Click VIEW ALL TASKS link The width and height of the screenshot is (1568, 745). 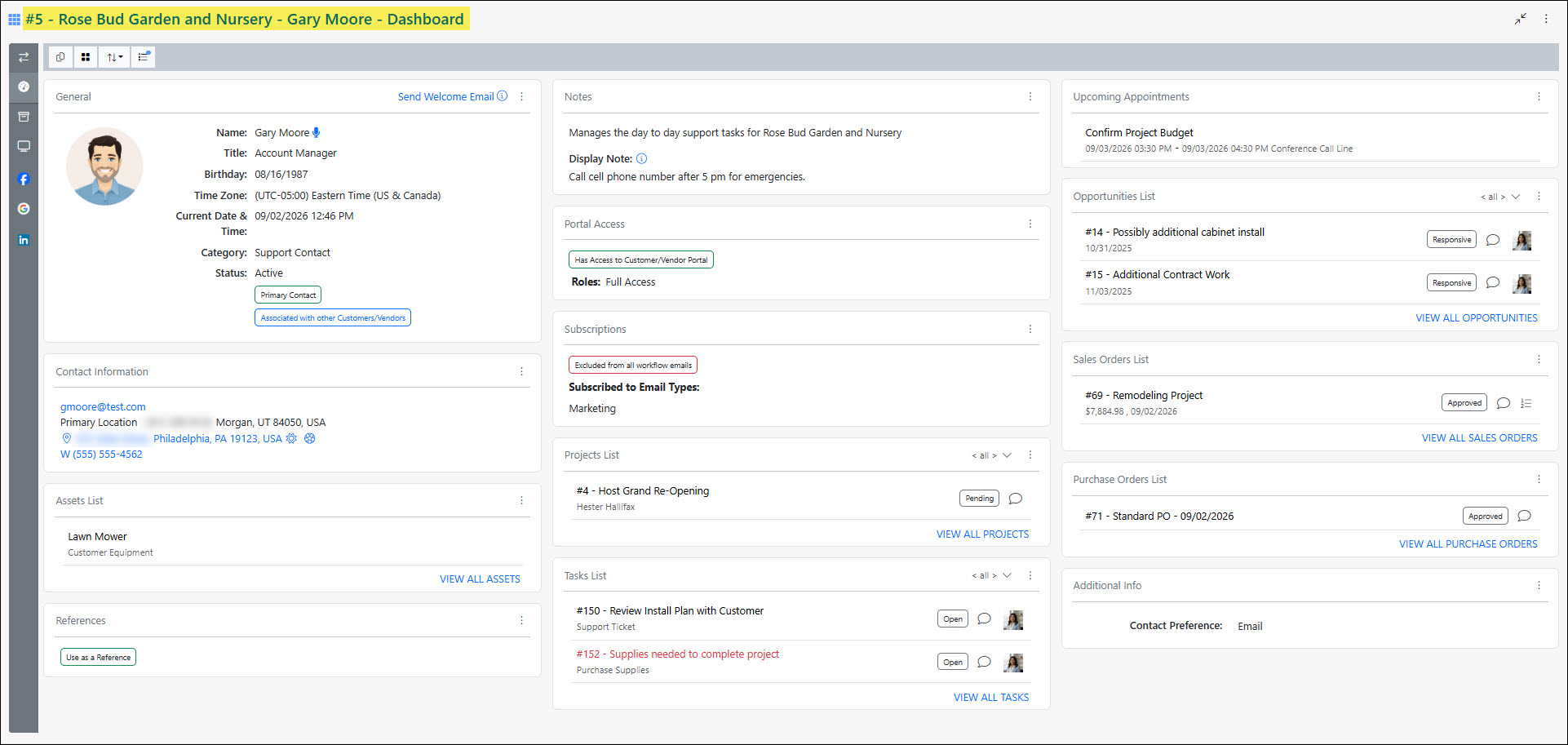pyautogui.click(x=991, y=698)
